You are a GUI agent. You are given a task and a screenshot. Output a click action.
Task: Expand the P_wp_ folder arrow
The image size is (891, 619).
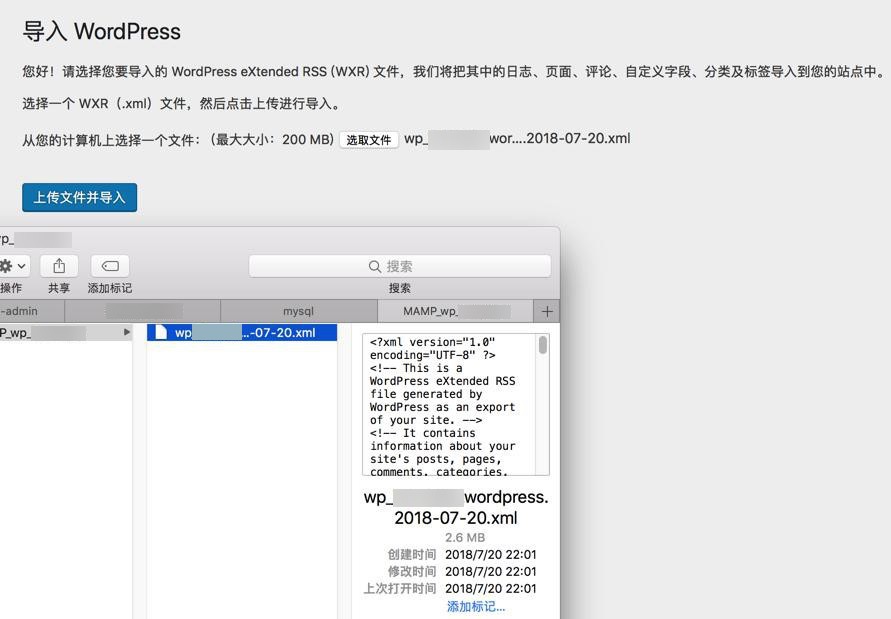[x=127, y=332]
